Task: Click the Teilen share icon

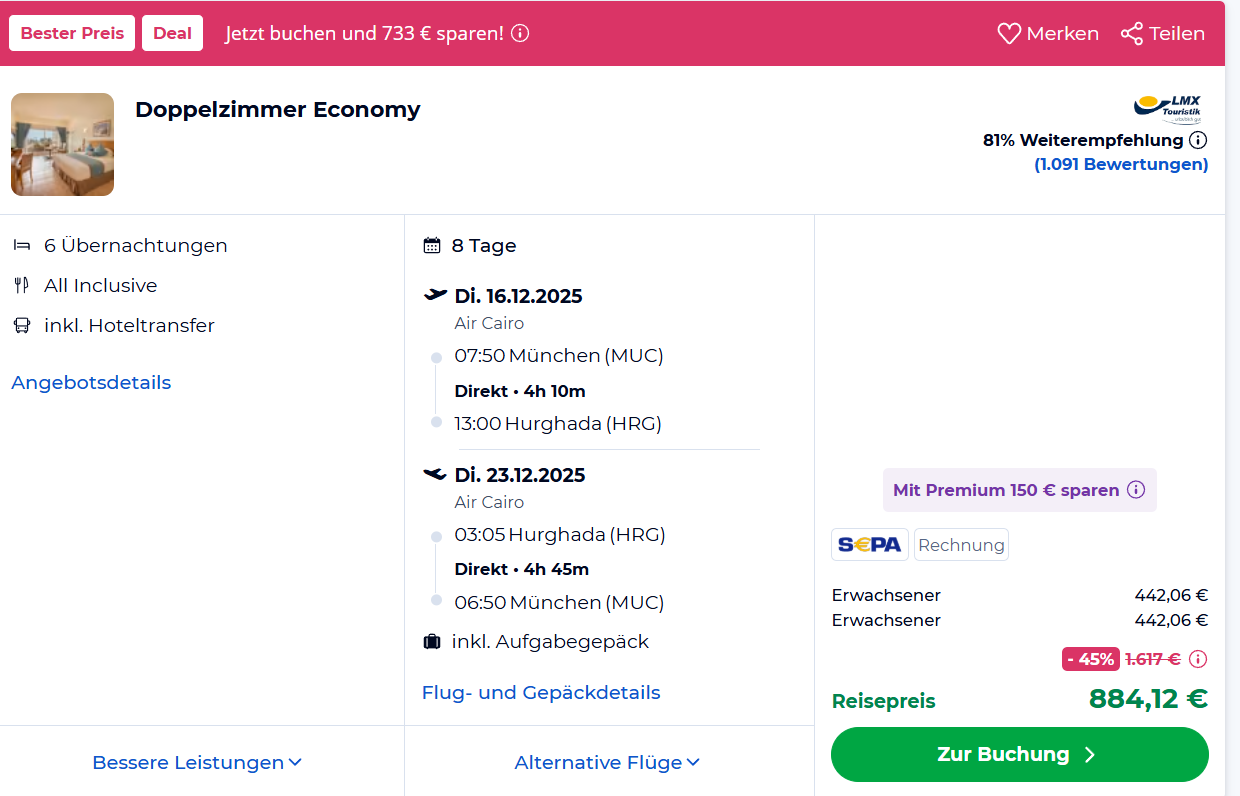Action: coord(1132,33)
